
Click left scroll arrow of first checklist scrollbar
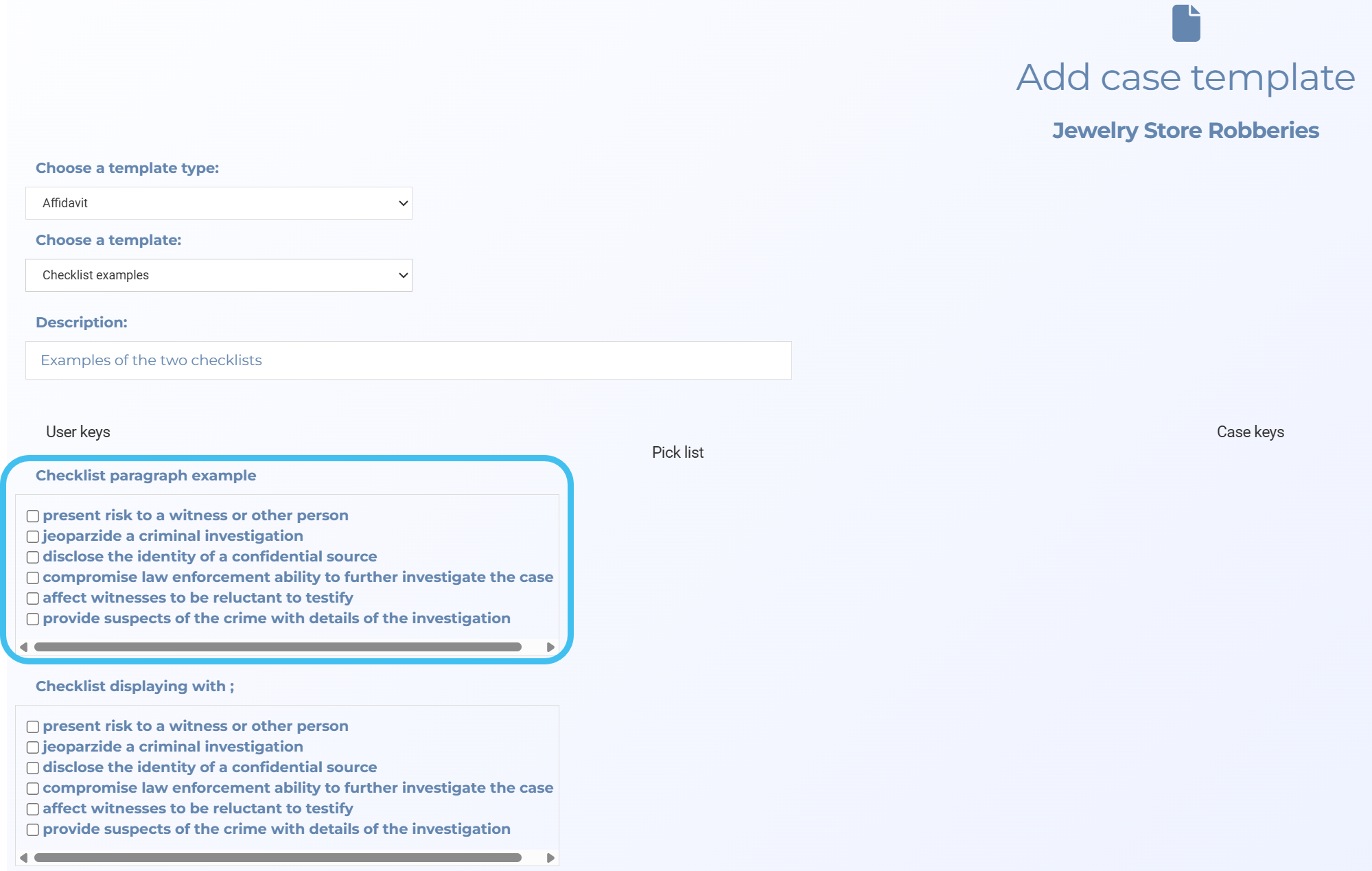[x=24, y=647]
